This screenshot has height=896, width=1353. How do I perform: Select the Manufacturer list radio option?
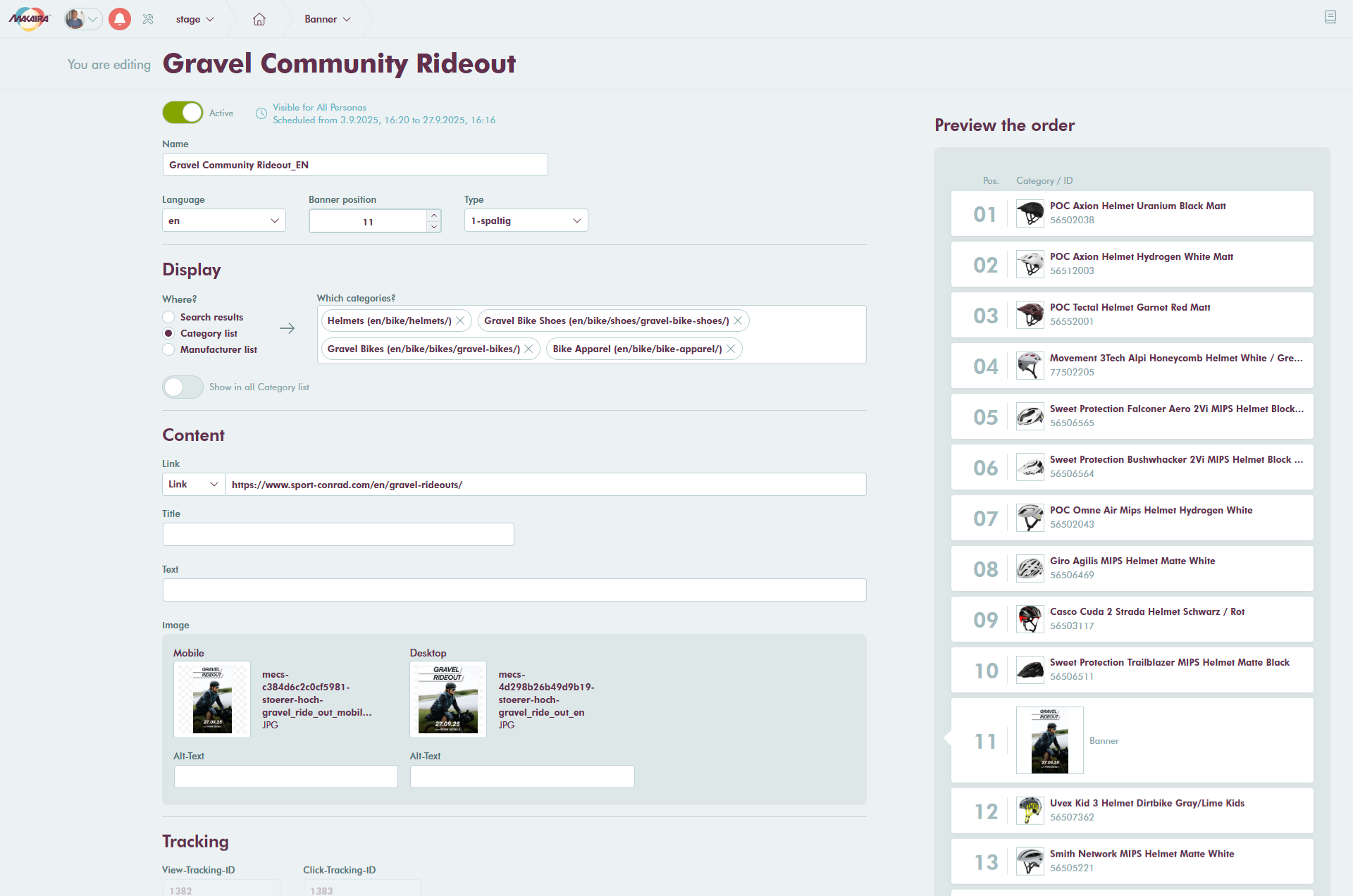pos(168,349)
